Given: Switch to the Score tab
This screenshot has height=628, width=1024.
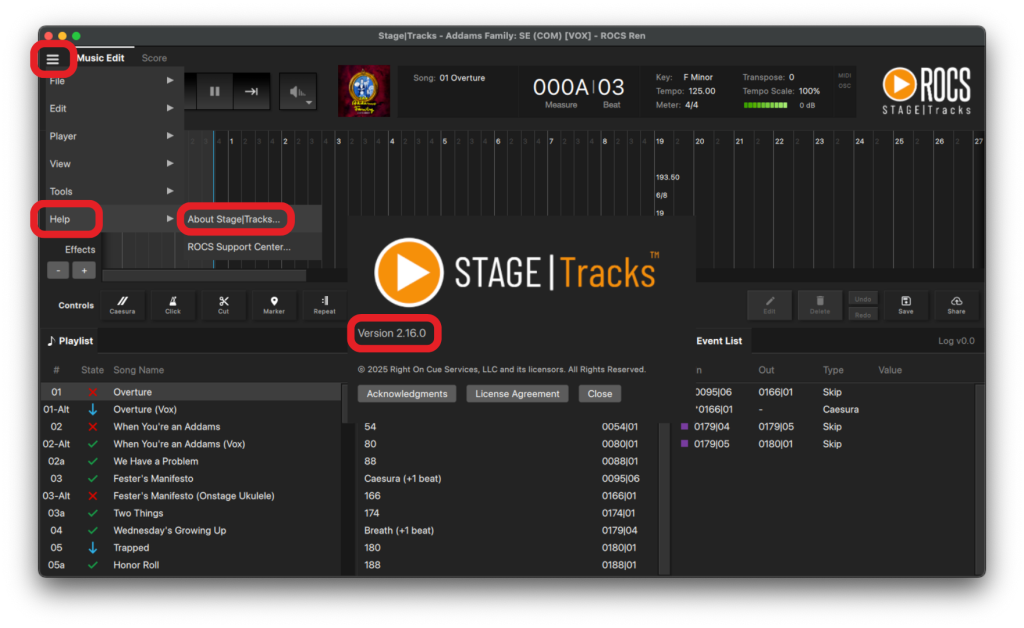Looking at the screenshot, I should [154, 58].
